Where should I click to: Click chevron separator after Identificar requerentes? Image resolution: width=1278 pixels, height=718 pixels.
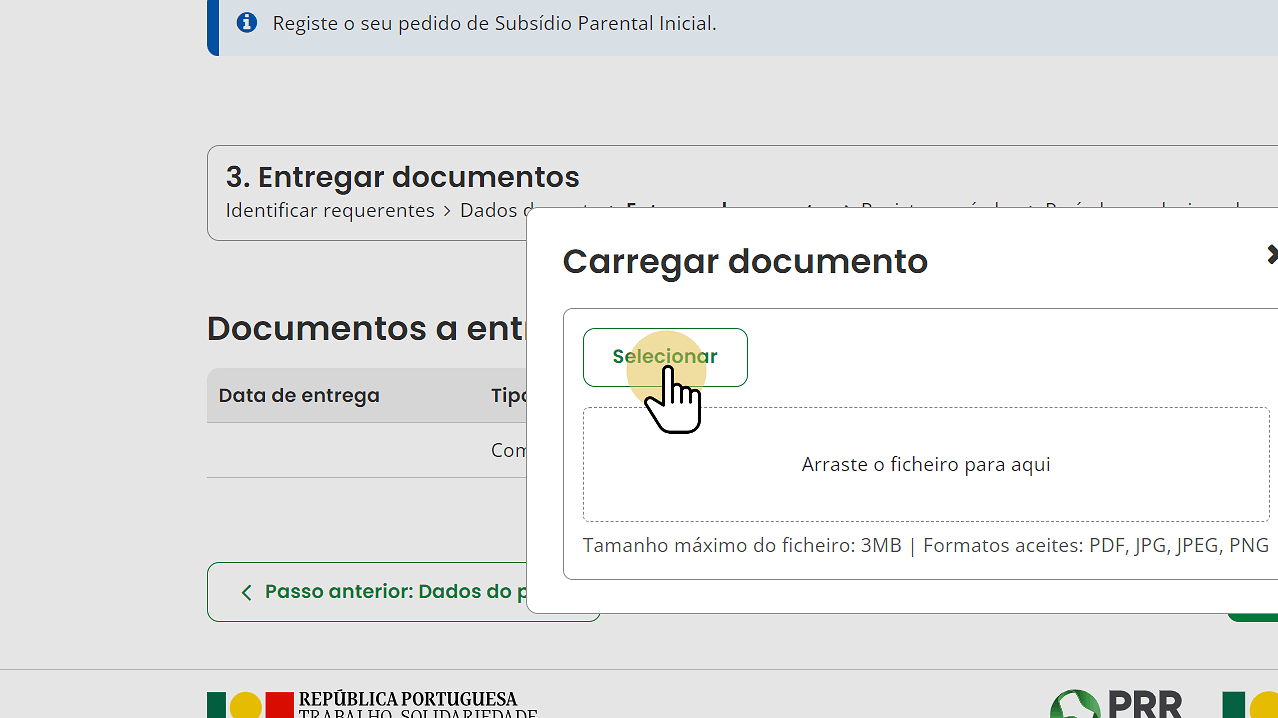click(x=447, y=211)
